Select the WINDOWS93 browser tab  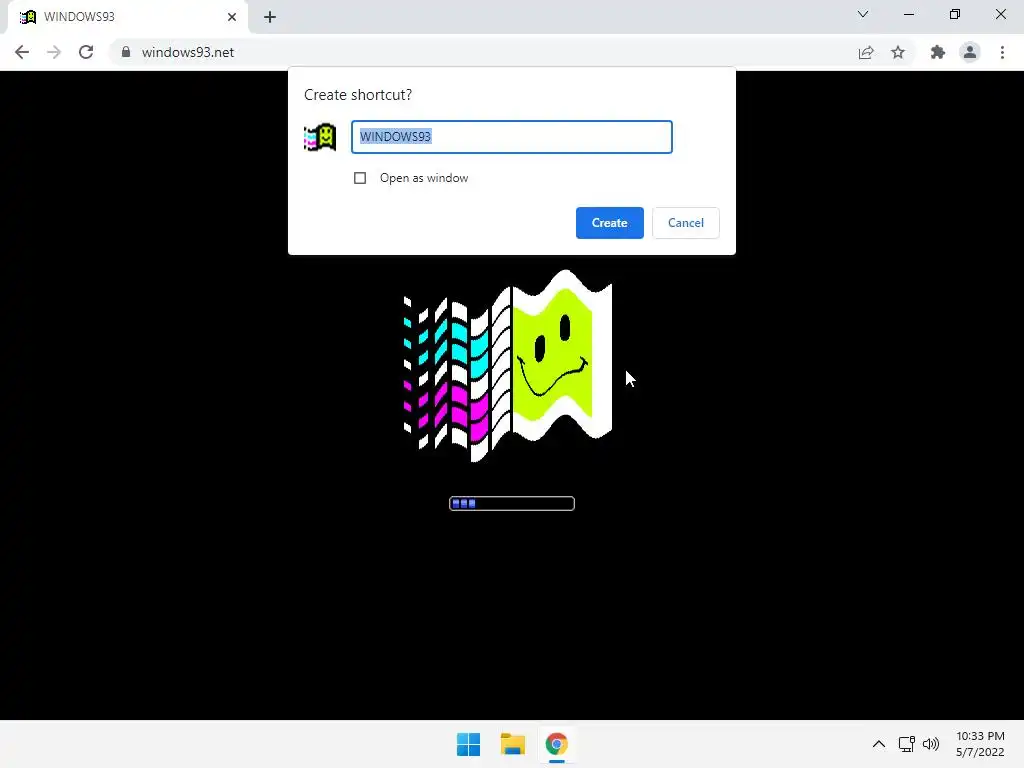point(128,17)
